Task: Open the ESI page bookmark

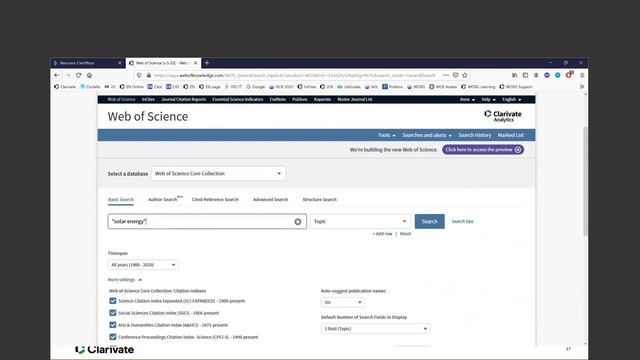Action: pyautogui.click(x=210, y=87)
